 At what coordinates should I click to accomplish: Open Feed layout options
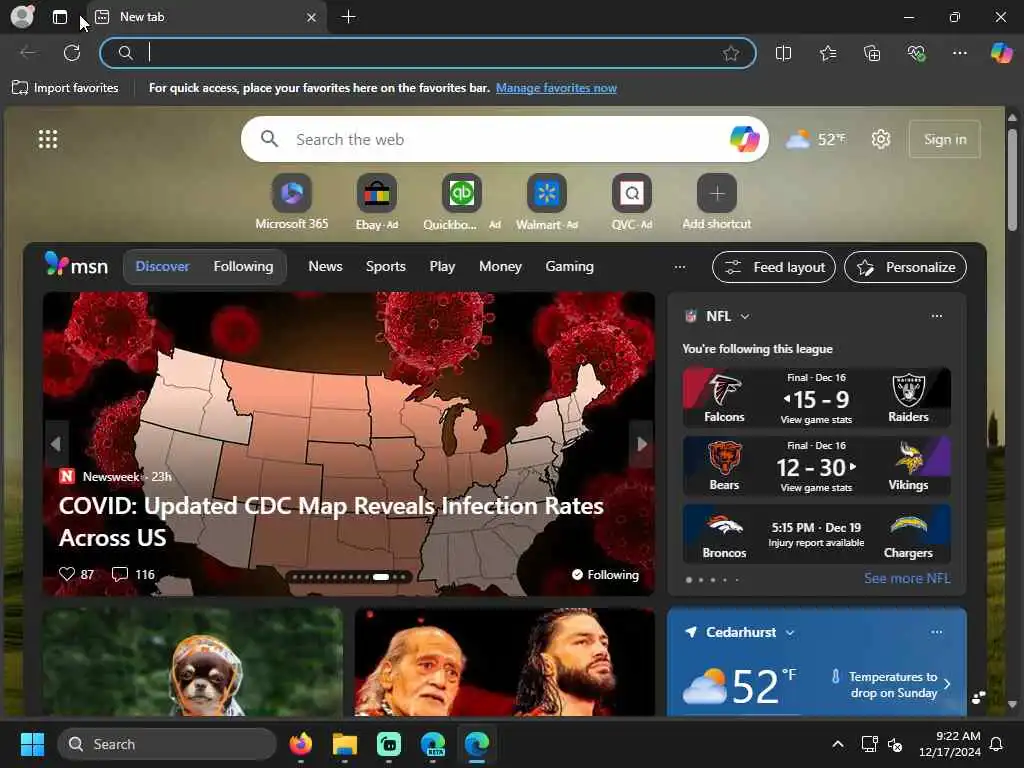[774, 267]
